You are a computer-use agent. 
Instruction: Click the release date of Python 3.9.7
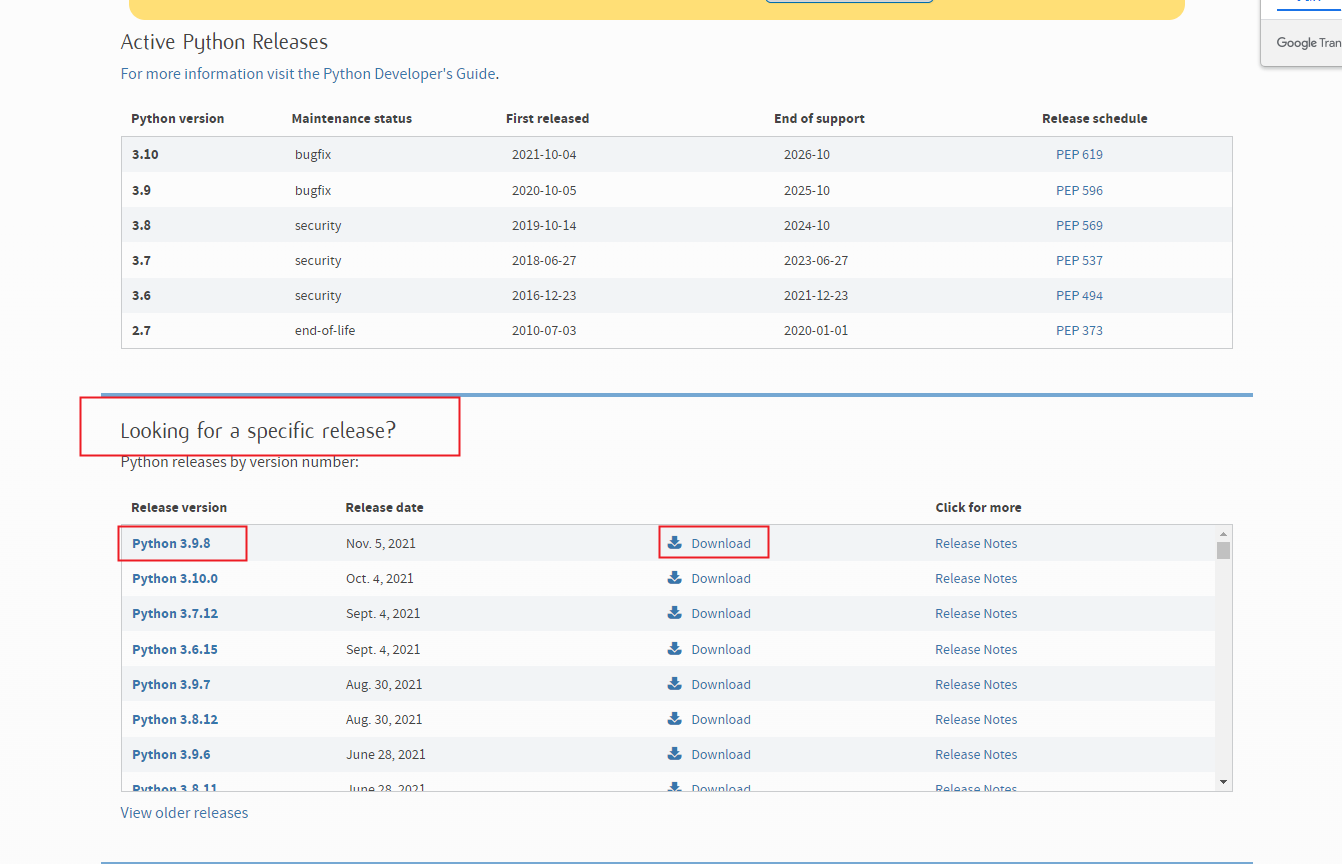[384, 685]
